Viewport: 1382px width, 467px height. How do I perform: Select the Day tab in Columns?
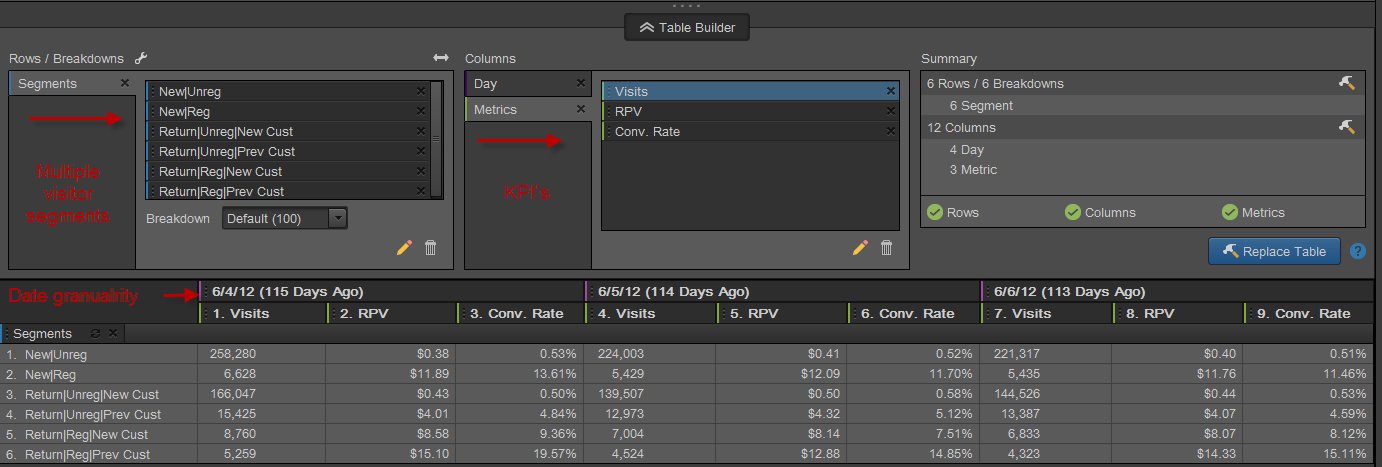[519, 84]
